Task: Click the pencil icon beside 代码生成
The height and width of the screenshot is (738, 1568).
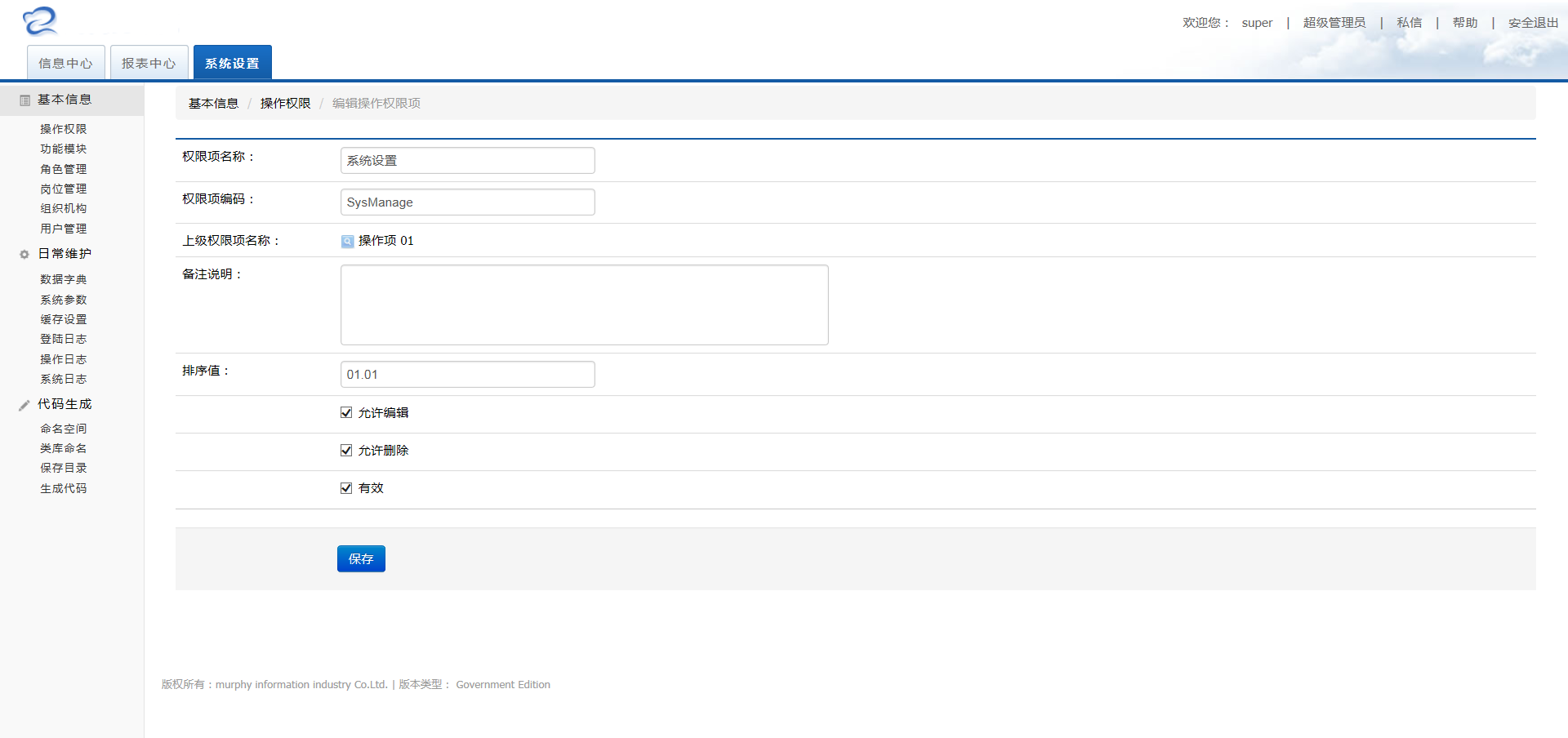Action: click(24, 405)
